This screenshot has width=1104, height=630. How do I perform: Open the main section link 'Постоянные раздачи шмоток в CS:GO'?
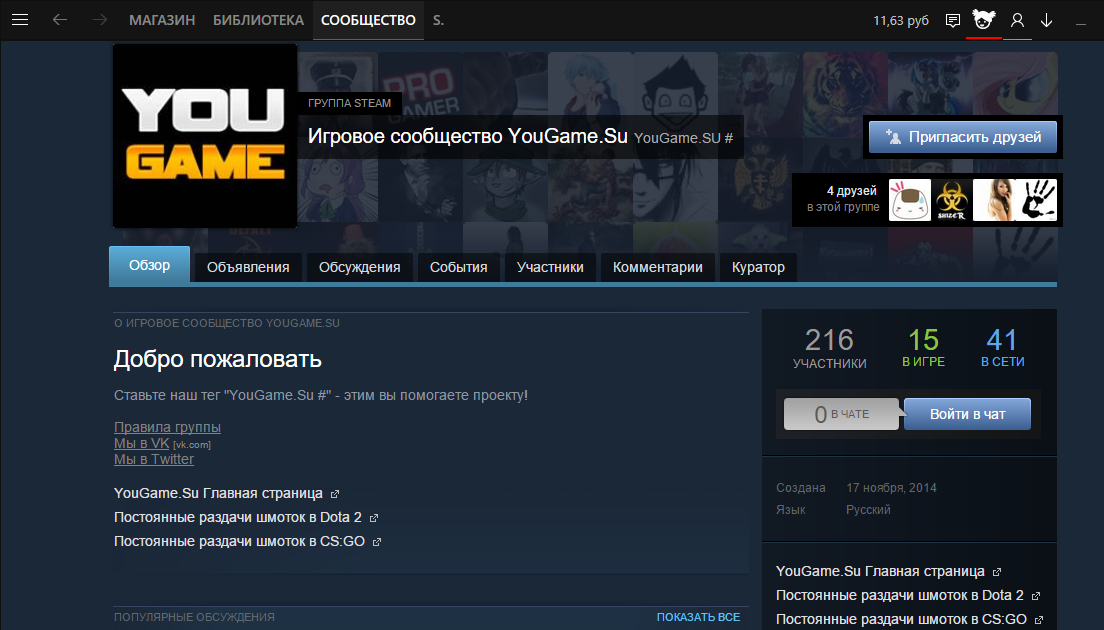(x=239, y=541)
